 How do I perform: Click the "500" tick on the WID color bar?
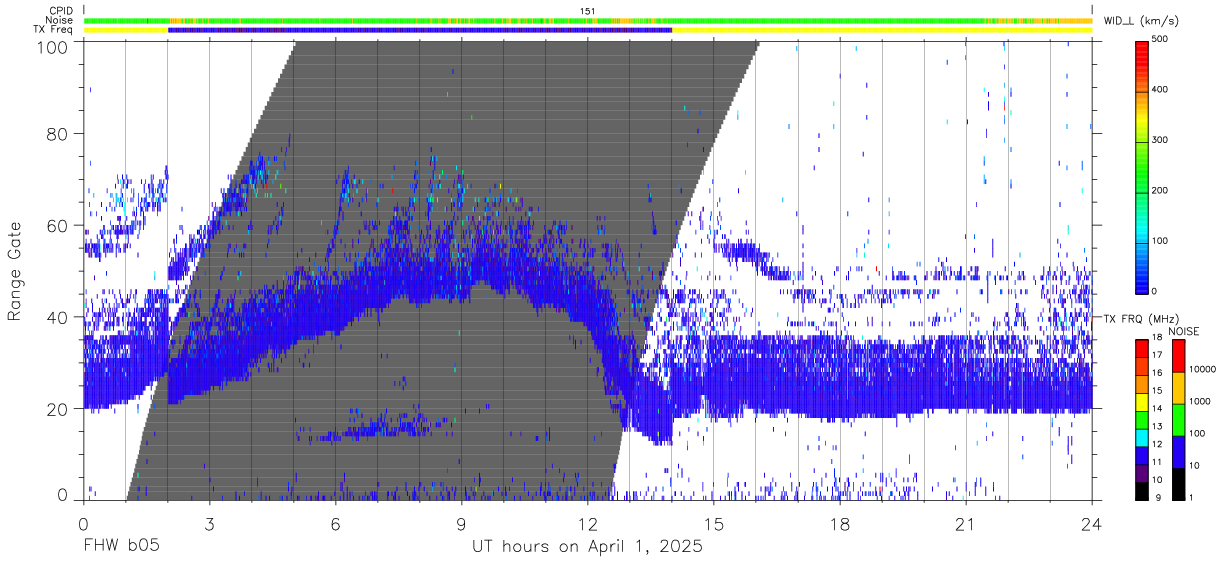1161,40
